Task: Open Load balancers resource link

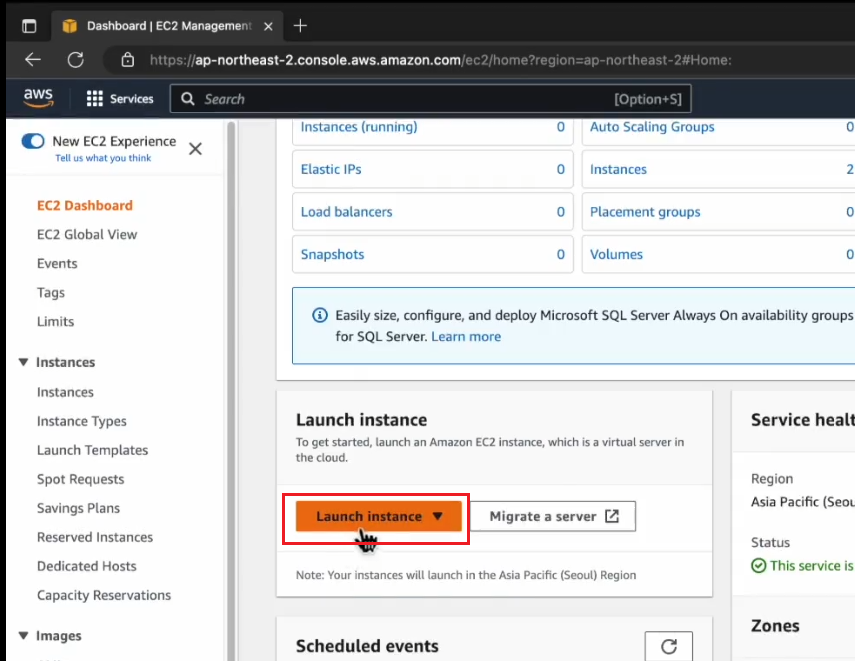Action: coord(347,212)
